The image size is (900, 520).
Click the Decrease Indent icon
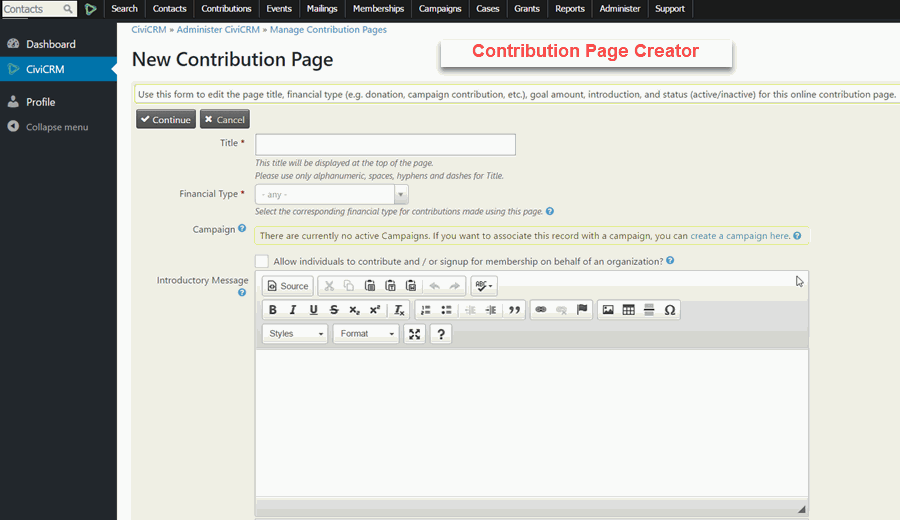470,310
